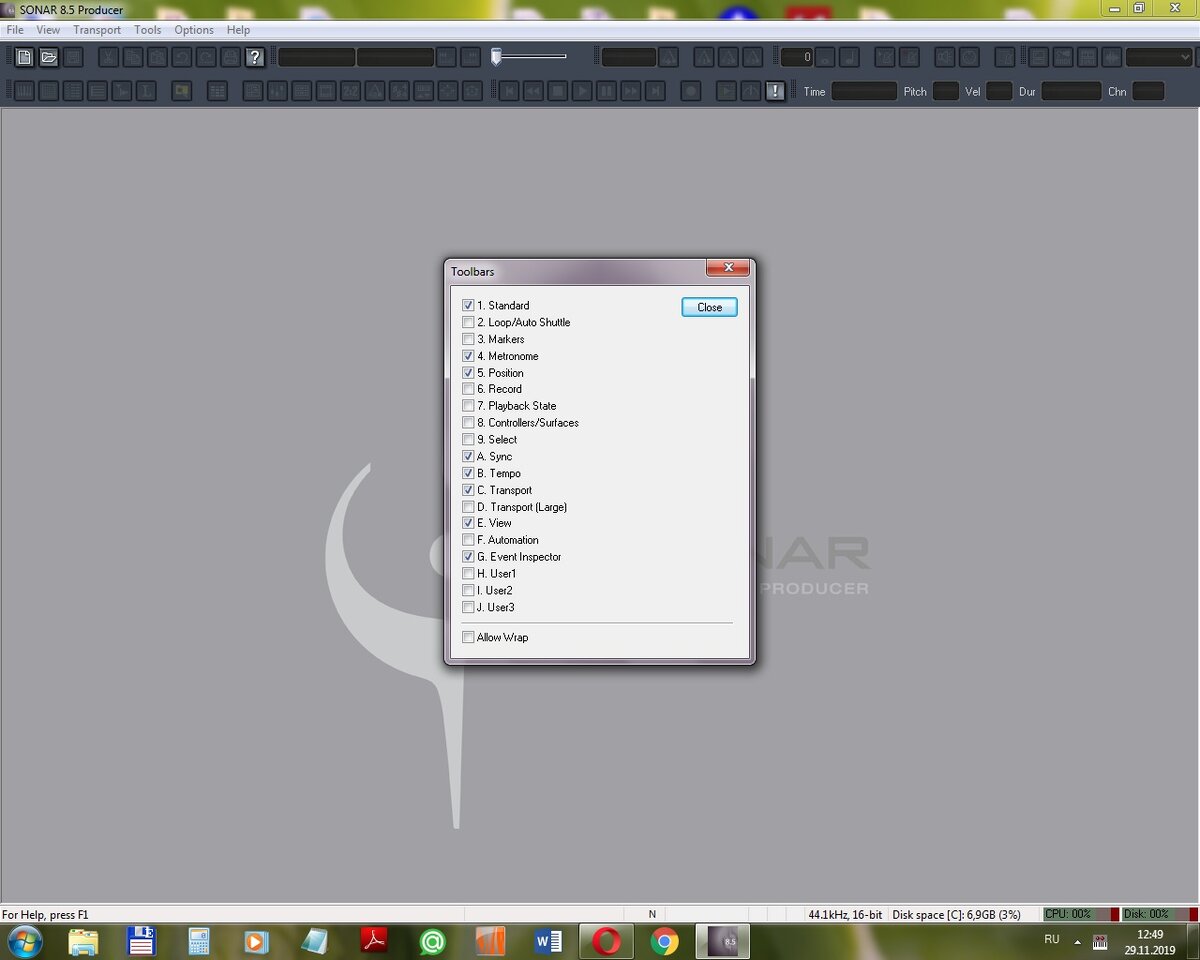The image size is (1200, 960).
Task: Click the Go to End transport button
Action: point(655,91)
